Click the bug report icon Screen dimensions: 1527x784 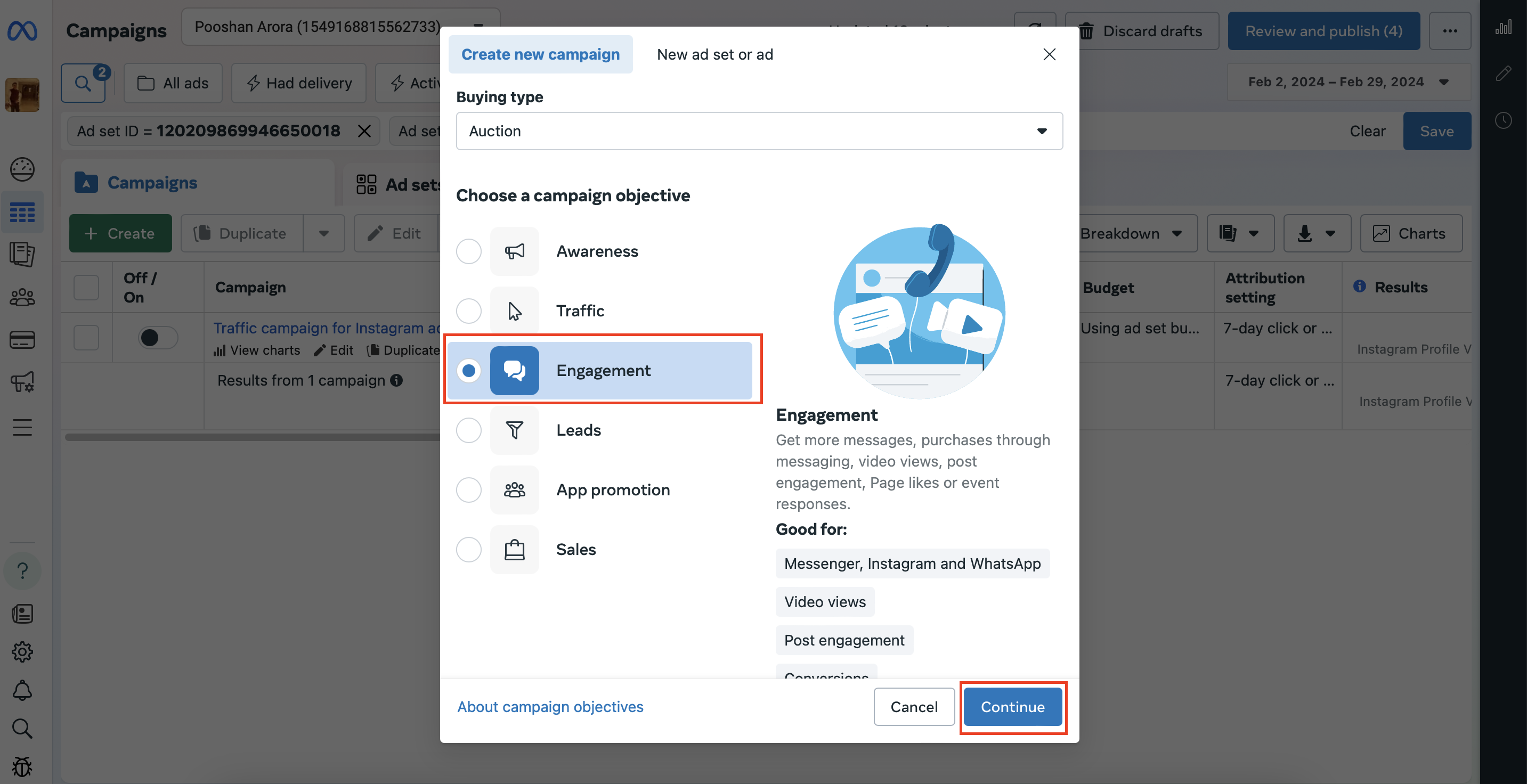tap(22, 767)
